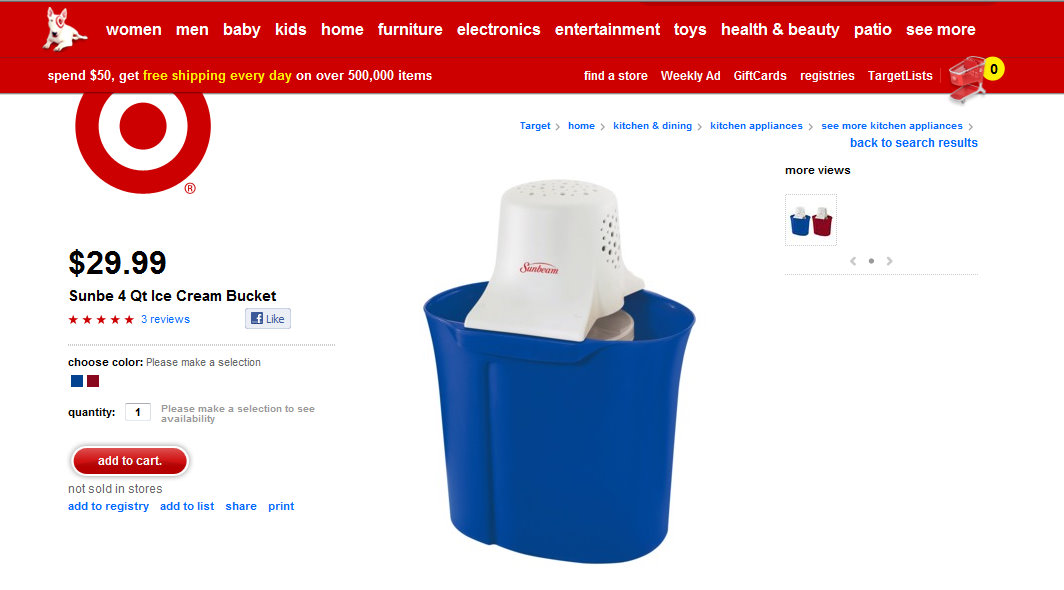Image resolution: width=1064 pixels, height=590 pixels.
Task: Click the five-star rating
Action: [x=101, y=320]
